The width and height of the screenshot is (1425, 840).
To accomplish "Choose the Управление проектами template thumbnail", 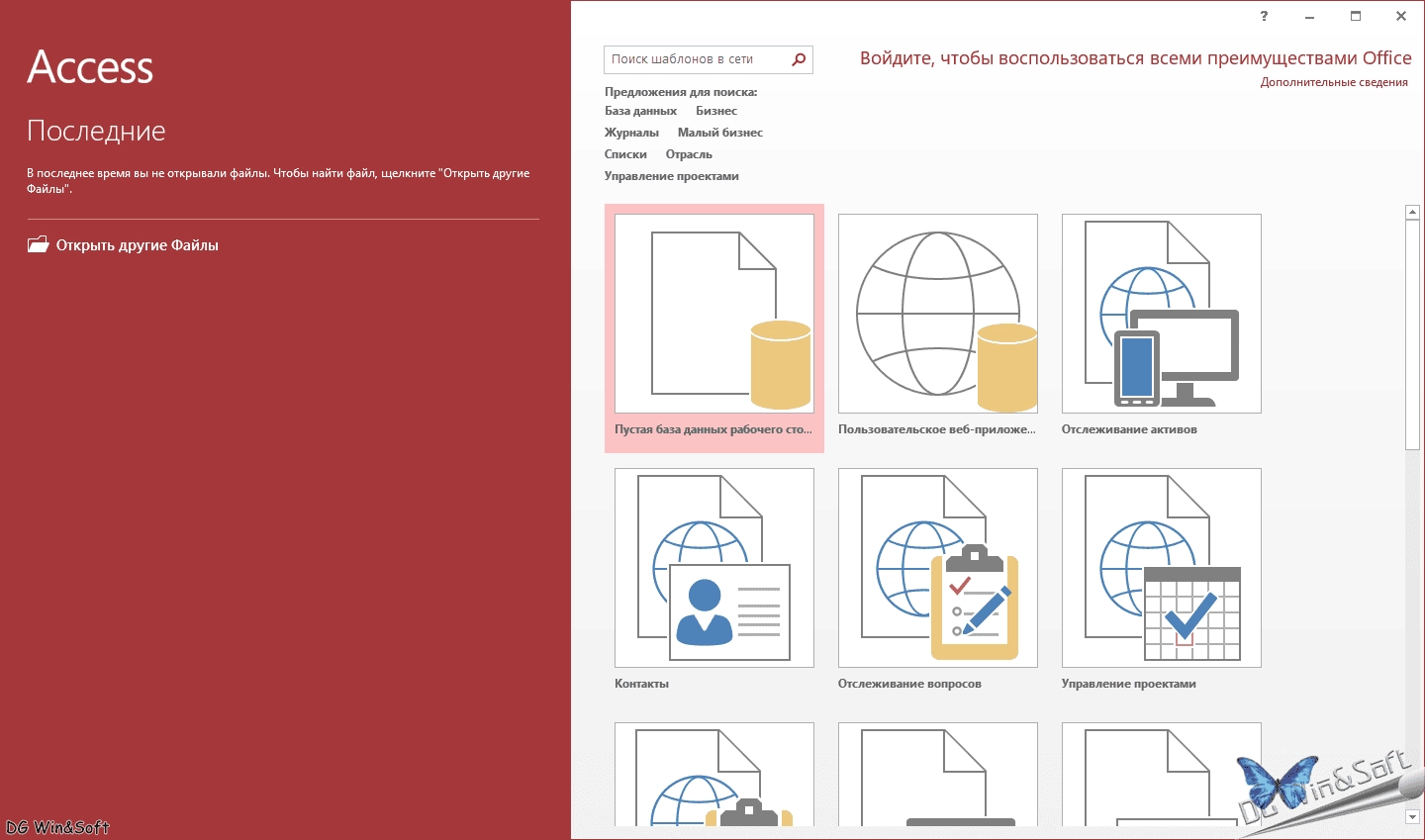I will (x=1162, y=568).
